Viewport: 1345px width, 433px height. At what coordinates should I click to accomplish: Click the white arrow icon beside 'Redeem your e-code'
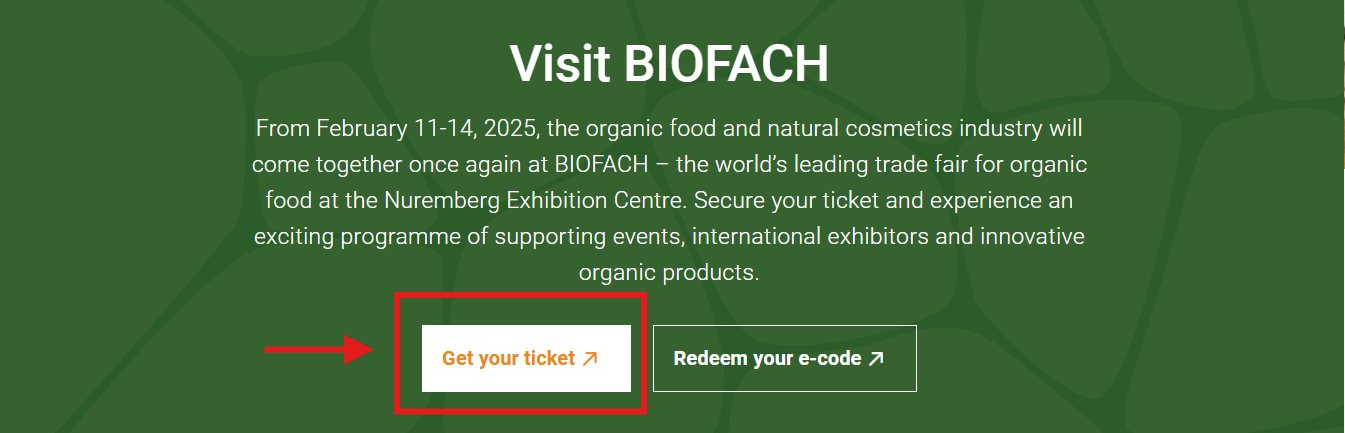(x=876, y=358)
